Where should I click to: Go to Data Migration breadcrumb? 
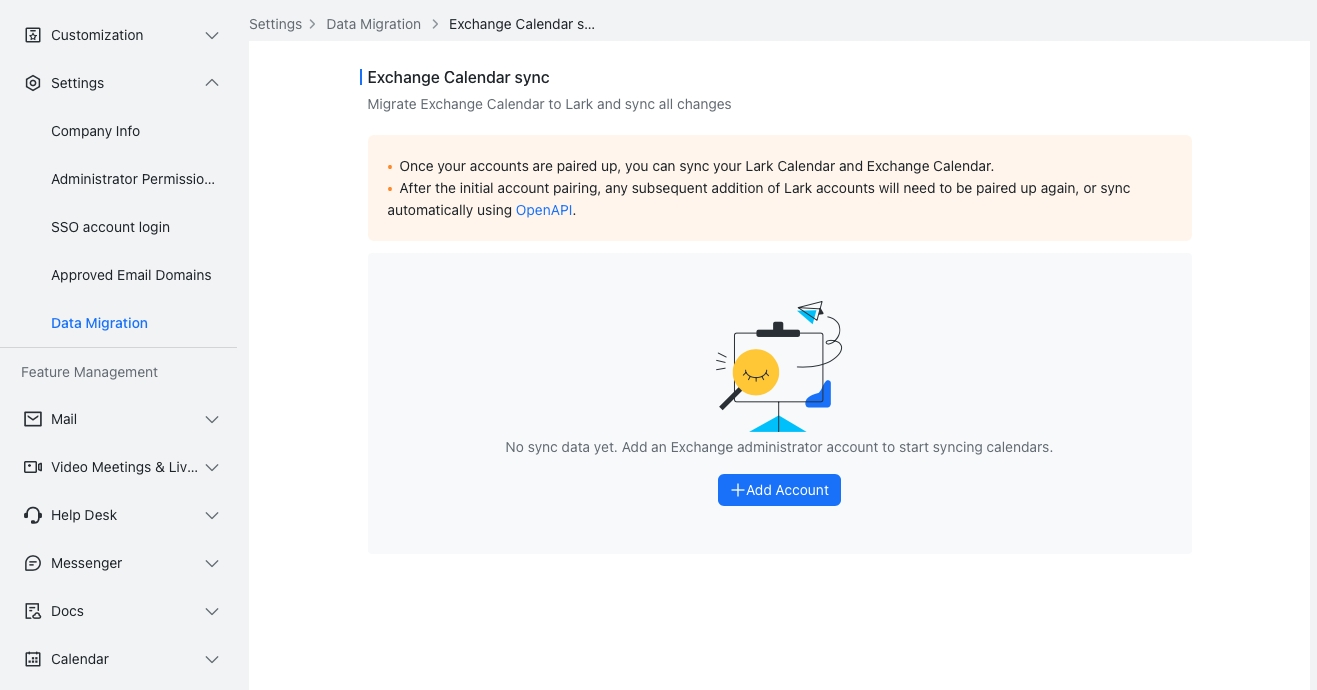click(x=373, y=24)
